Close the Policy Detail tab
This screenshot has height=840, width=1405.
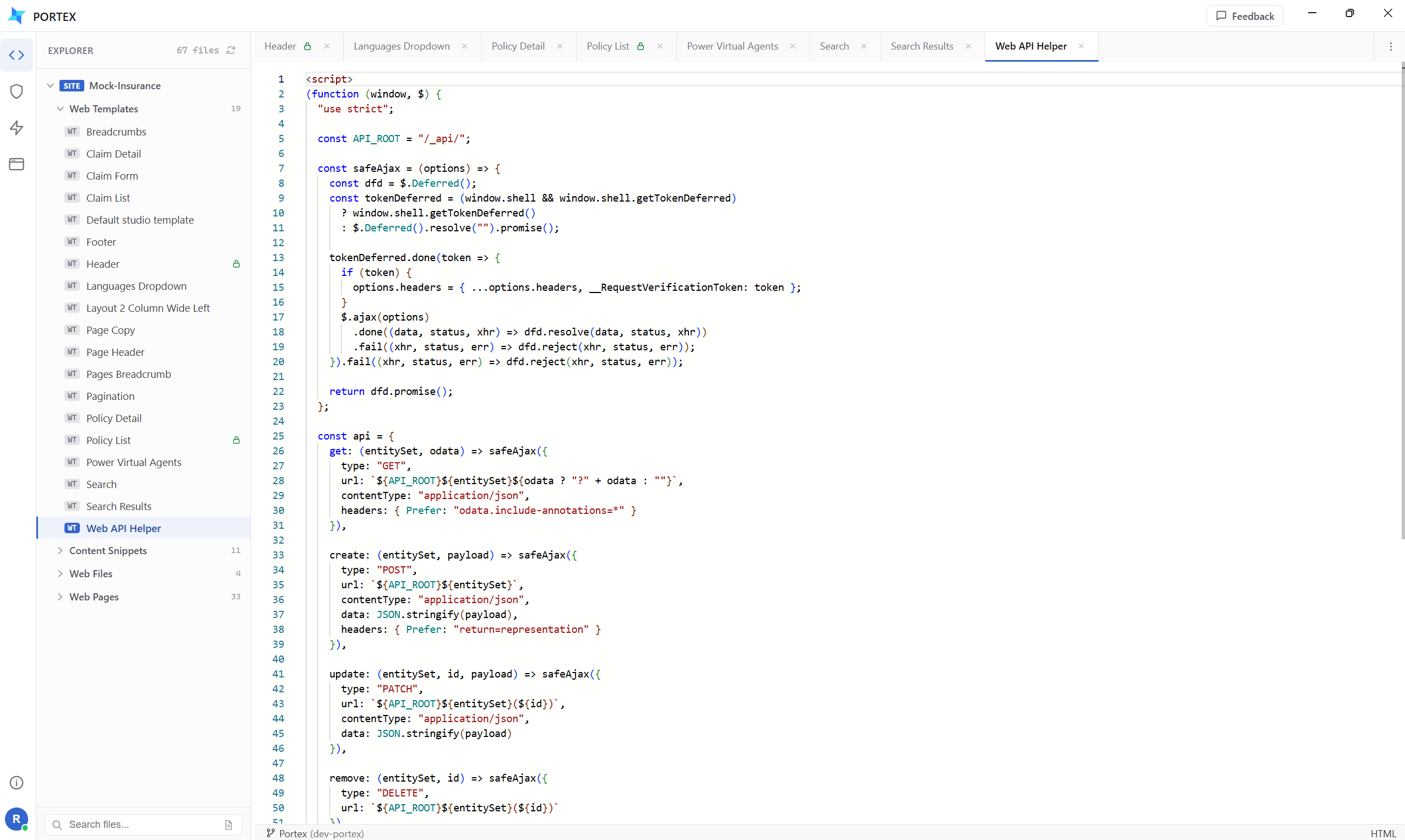(560, 46)
